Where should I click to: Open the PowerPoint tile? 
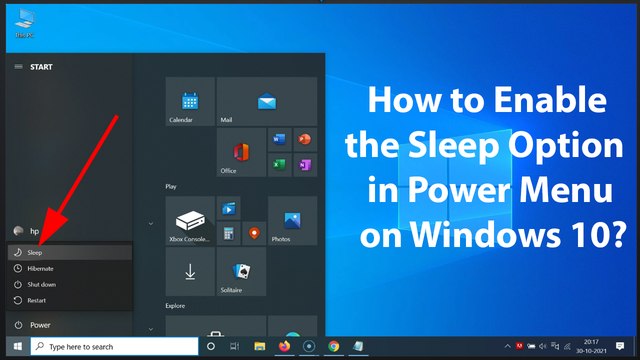(x=305, y=140)
